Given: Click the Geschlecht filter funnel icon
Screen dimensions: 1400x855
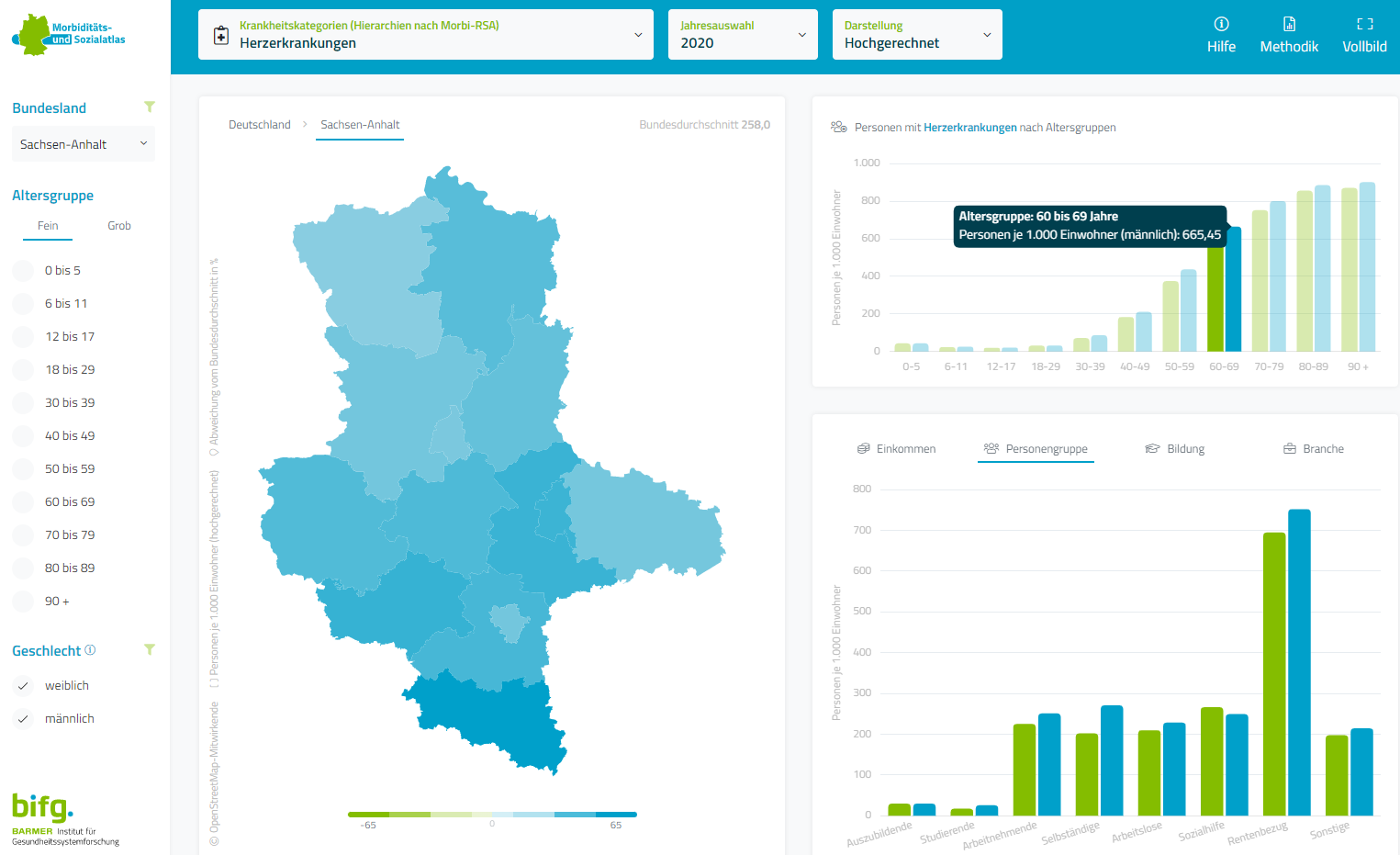Looking at the screenshot, I should (150, 650).
